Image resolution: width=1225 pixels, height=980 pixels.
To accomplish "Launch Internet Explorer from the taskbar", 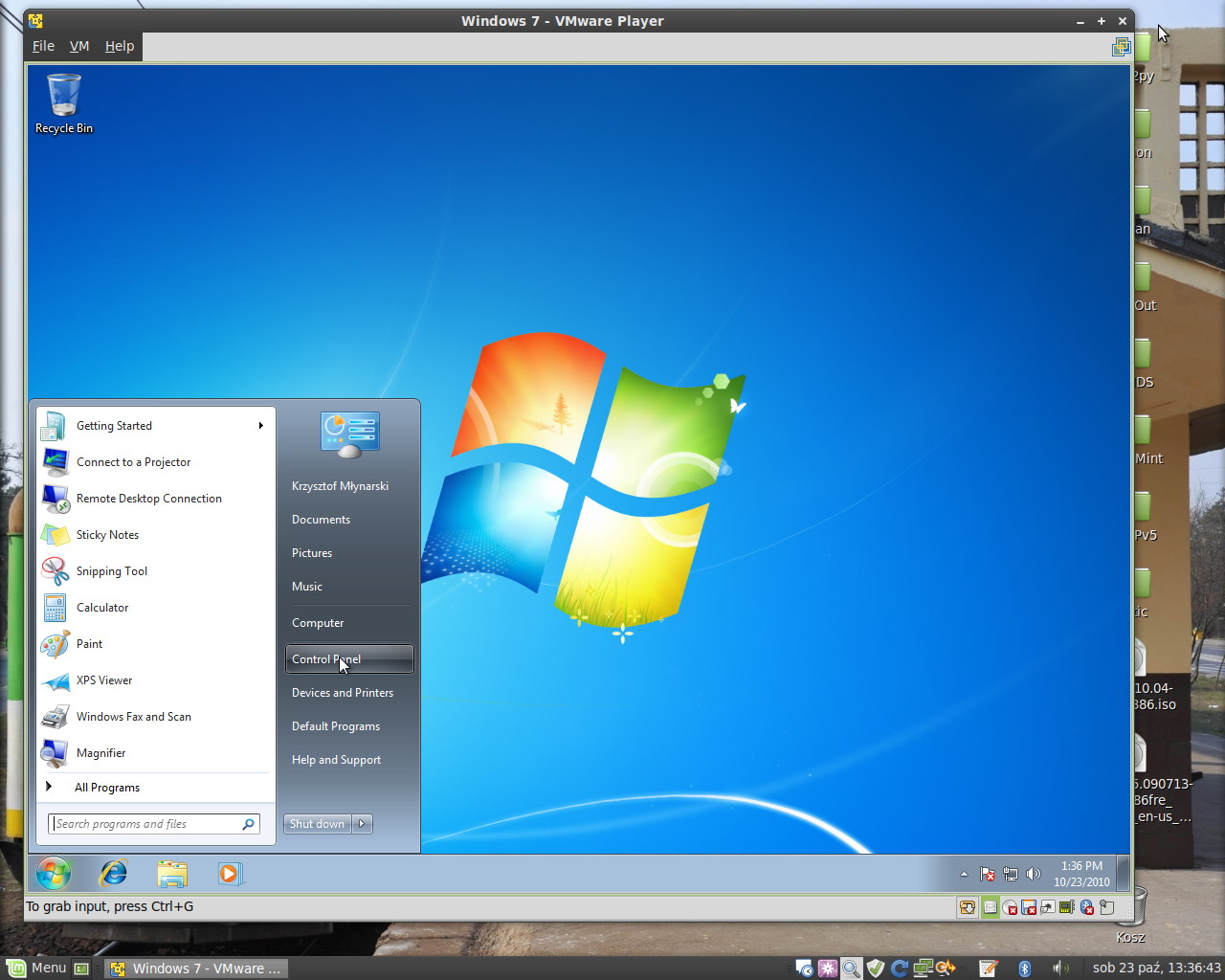I will (x=114, y=873).
